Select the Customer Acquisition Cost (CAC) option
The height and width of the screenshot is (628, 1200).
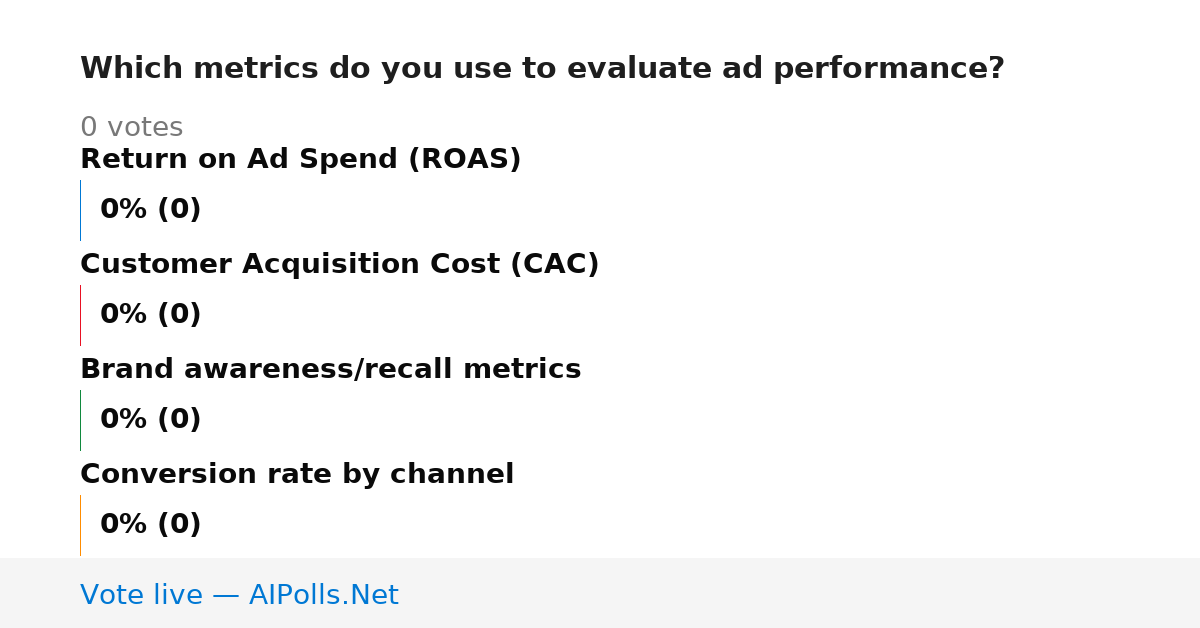(339, 264)
